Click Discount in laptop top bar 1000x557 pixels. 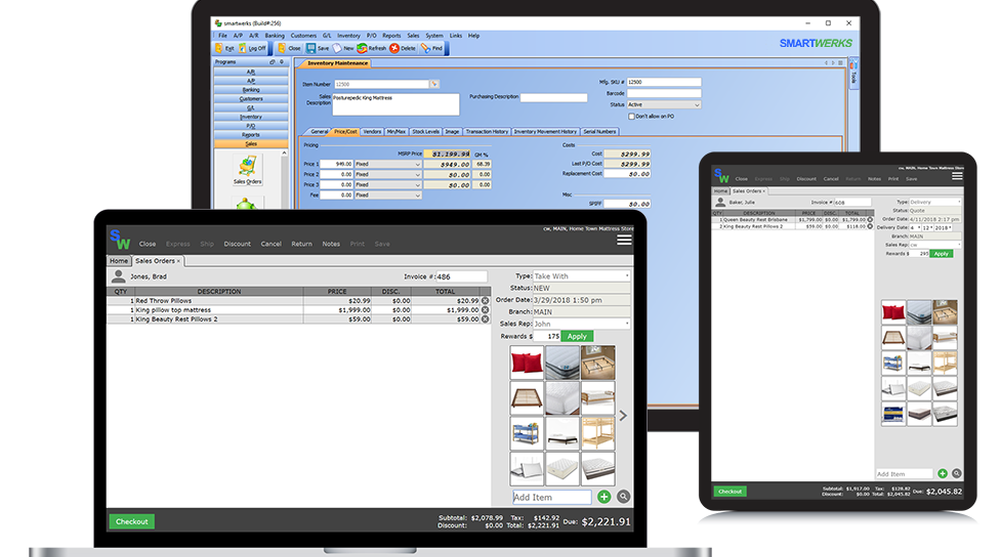tap(237, 244)
